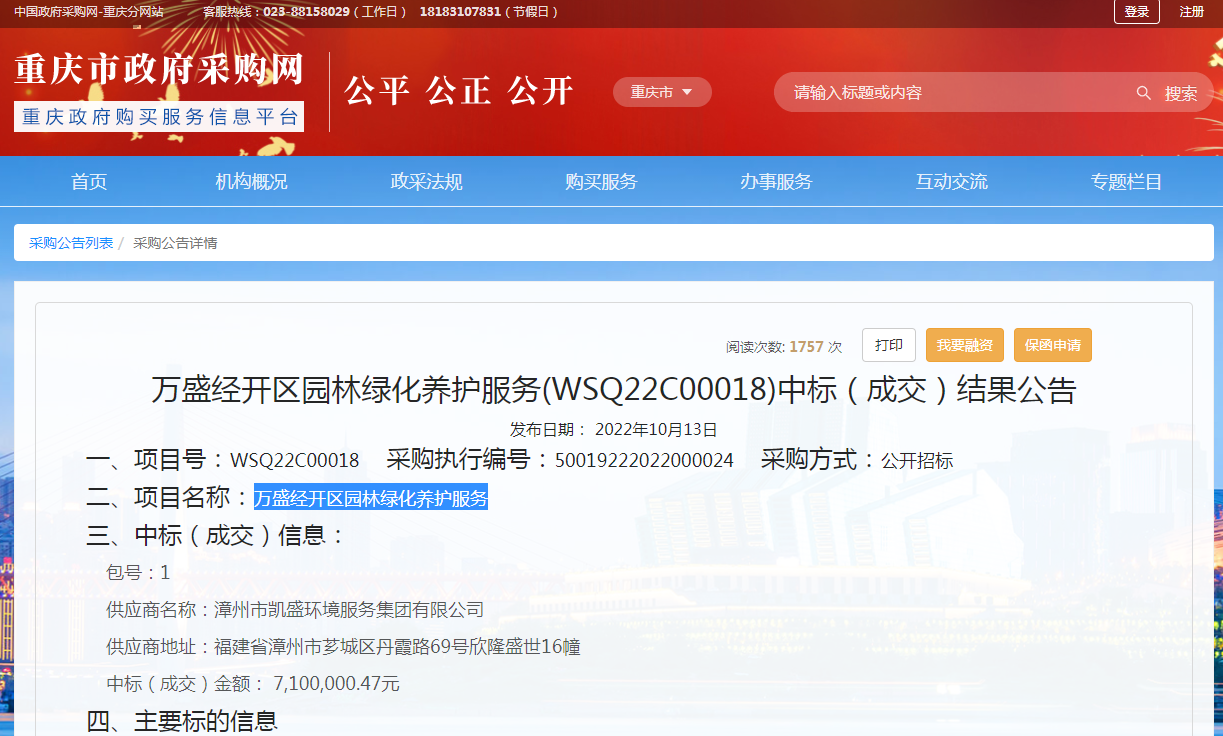
Task: Click the 采购公告详情 breadcrumb
Action: pos(175,243)
